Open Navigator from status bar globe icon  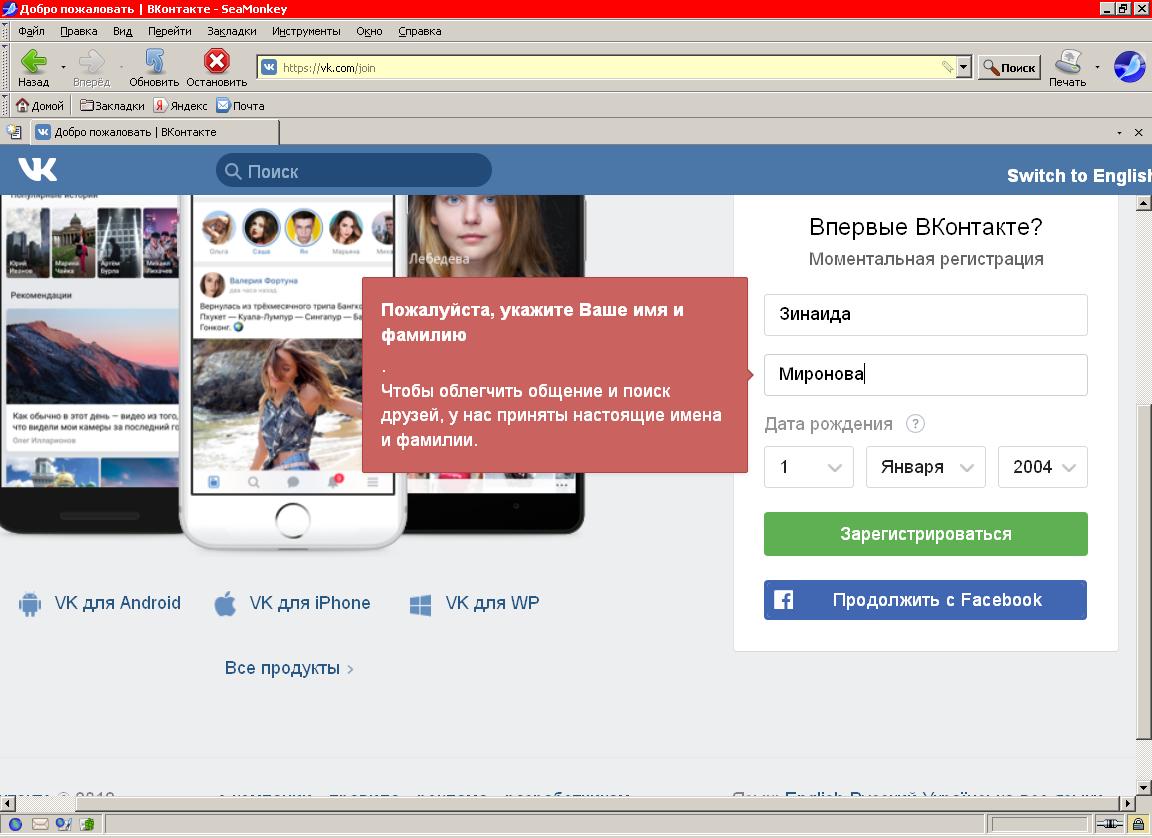15,824
